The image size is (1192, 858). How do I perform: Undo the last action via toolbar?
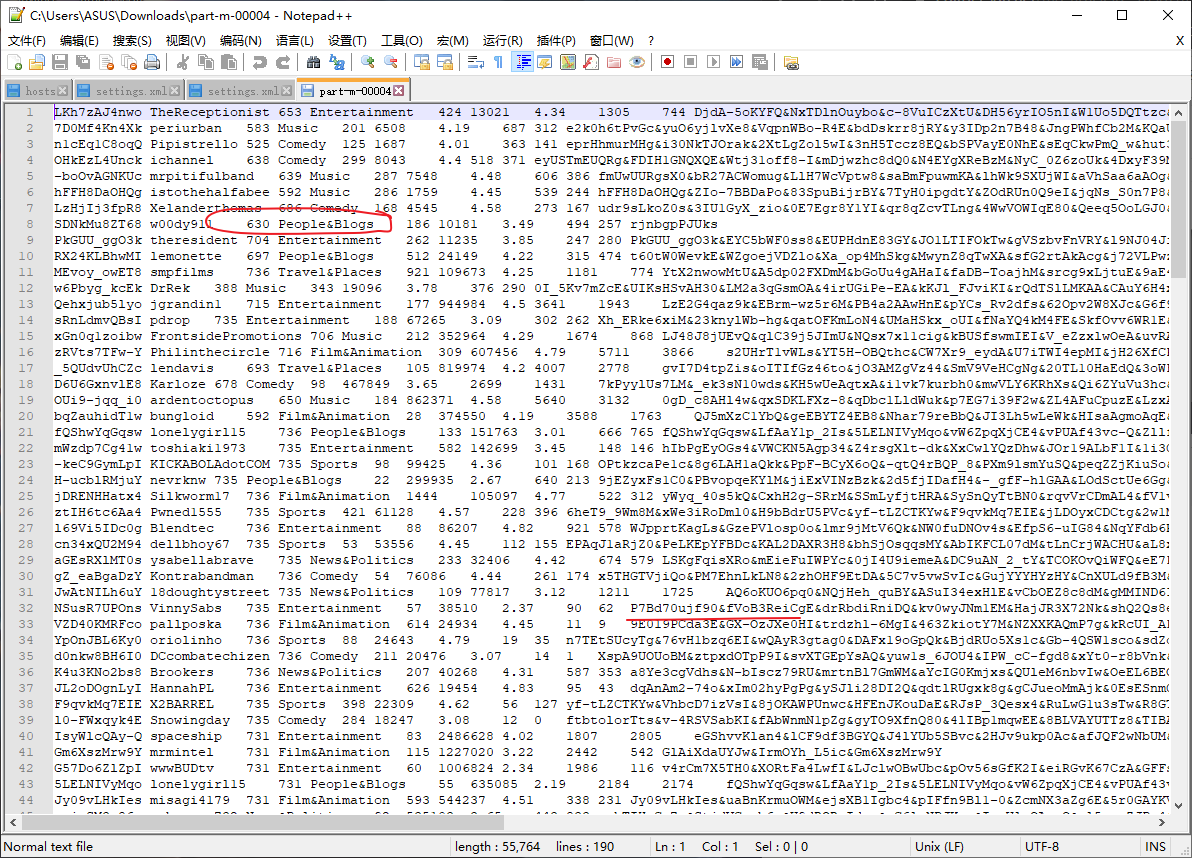(259, 62)
